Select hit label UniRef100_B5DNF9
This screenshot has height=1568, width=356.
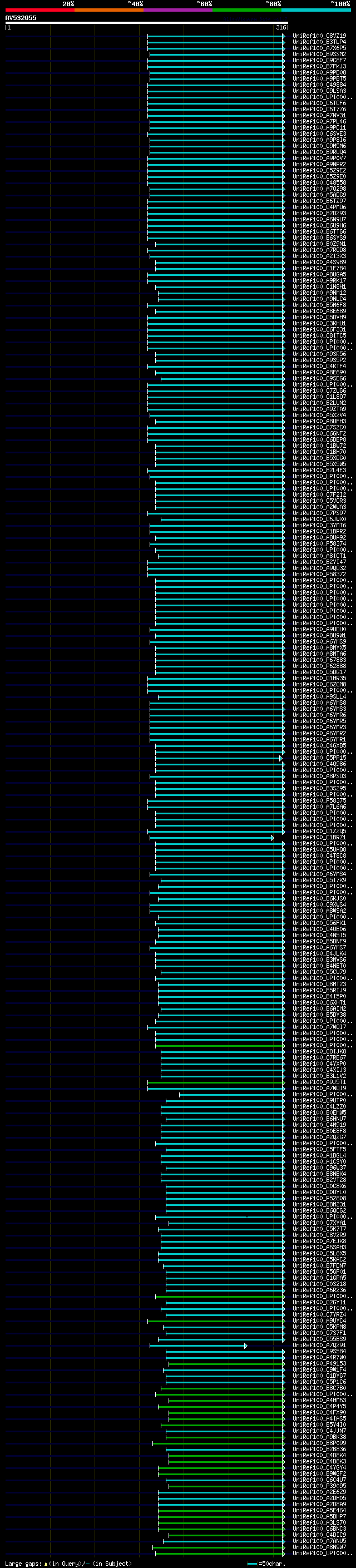click(x=319, y=941)
